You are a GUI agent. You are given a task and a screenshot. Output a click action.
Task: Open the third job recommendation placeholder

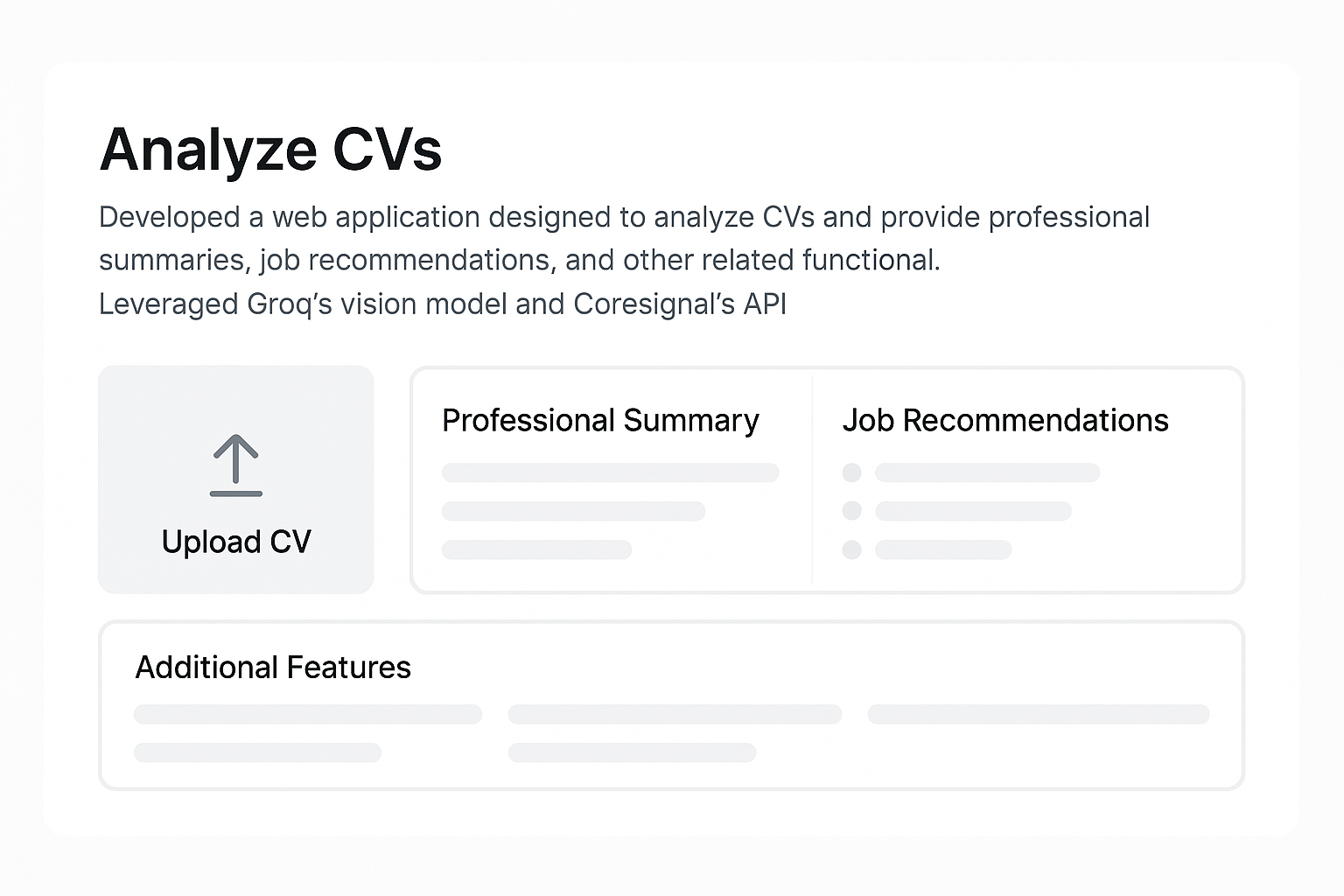point(943,549)
